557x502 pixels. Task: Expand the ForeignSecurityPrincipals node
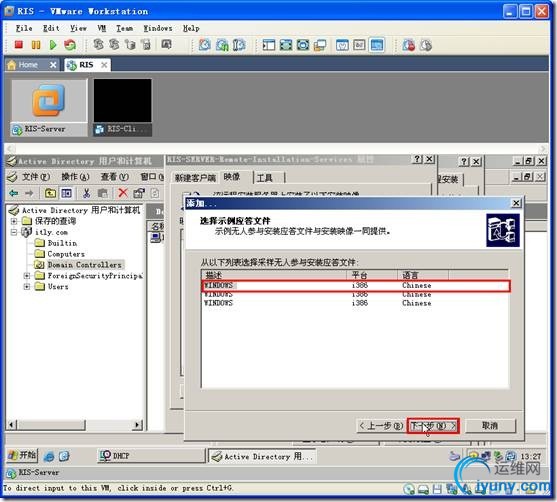pos(27,276)
